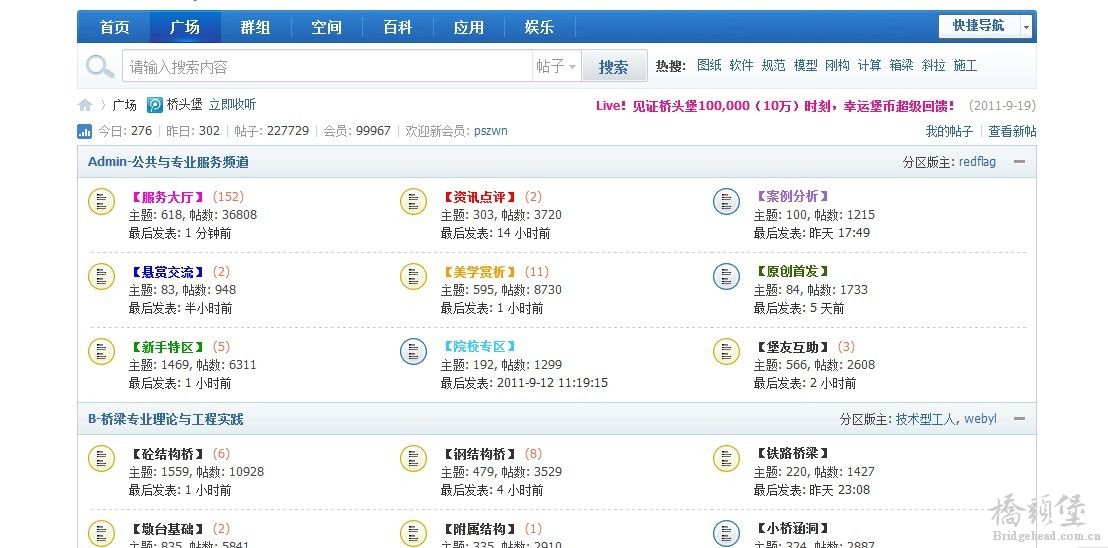This screenshot has height=548, width=1108.
Task: Click the forum icon beside 悬赏交流
Action: 101,276
